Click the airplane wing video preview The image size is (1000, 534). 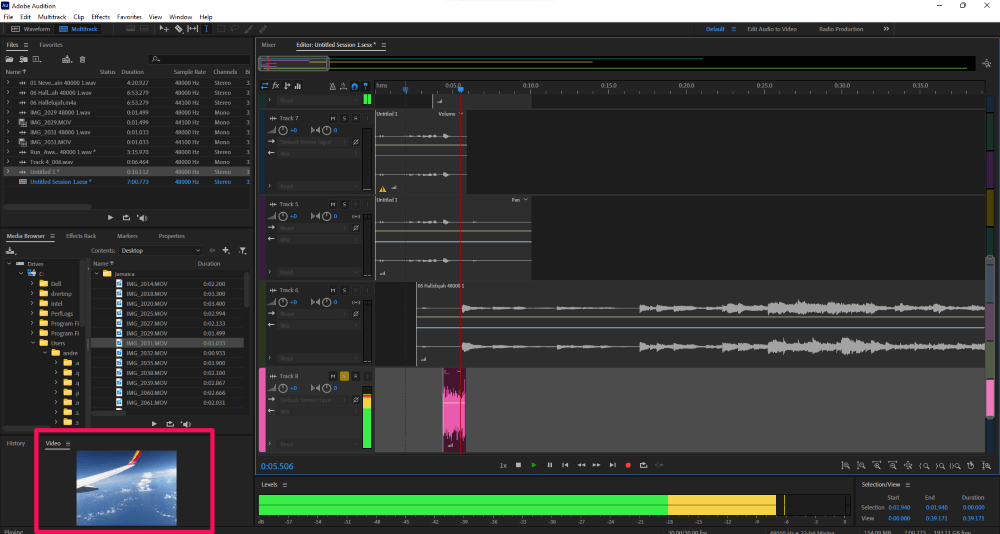point(126,487)
